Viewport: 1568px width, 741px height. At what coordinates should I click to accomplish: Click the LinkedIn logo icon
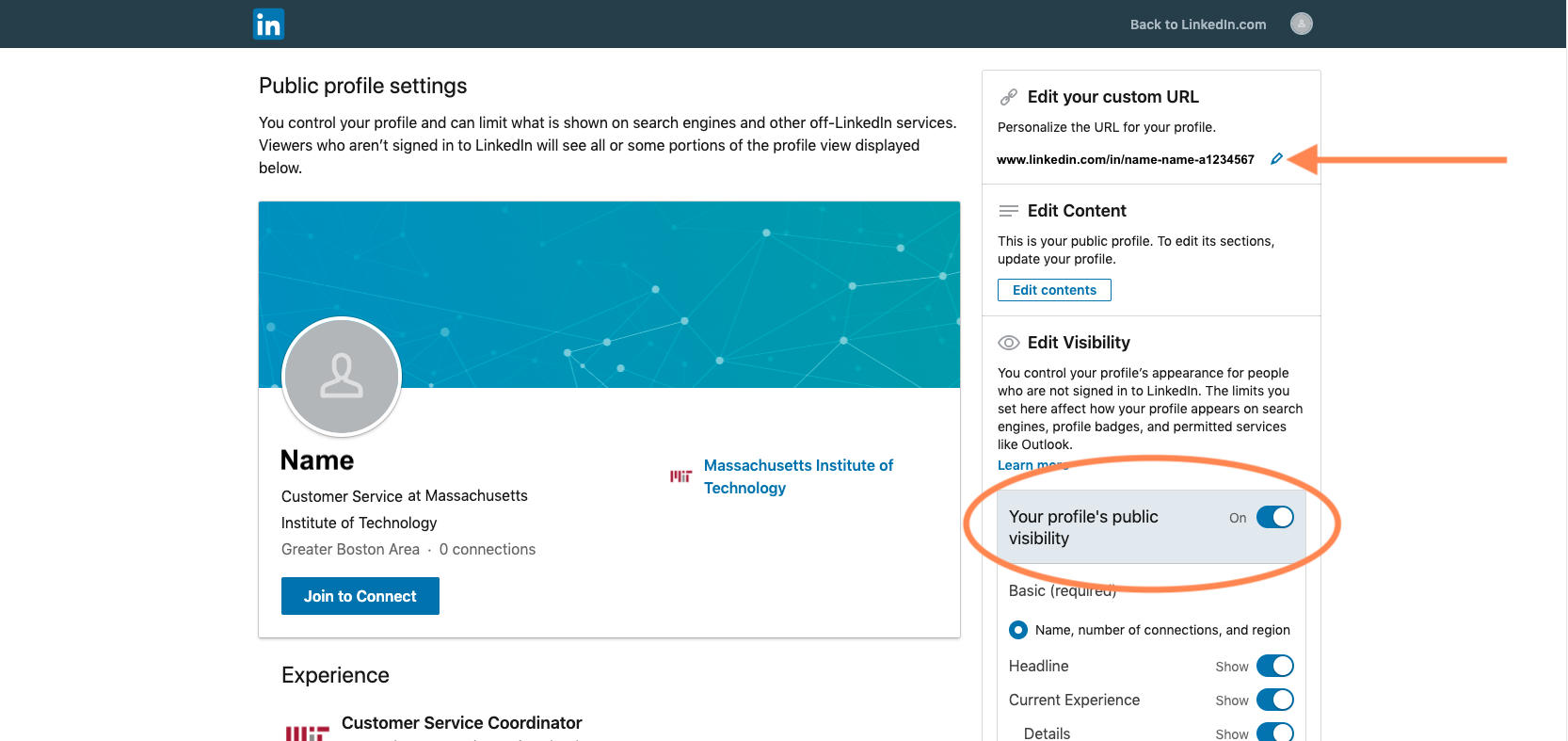[268, 24]
